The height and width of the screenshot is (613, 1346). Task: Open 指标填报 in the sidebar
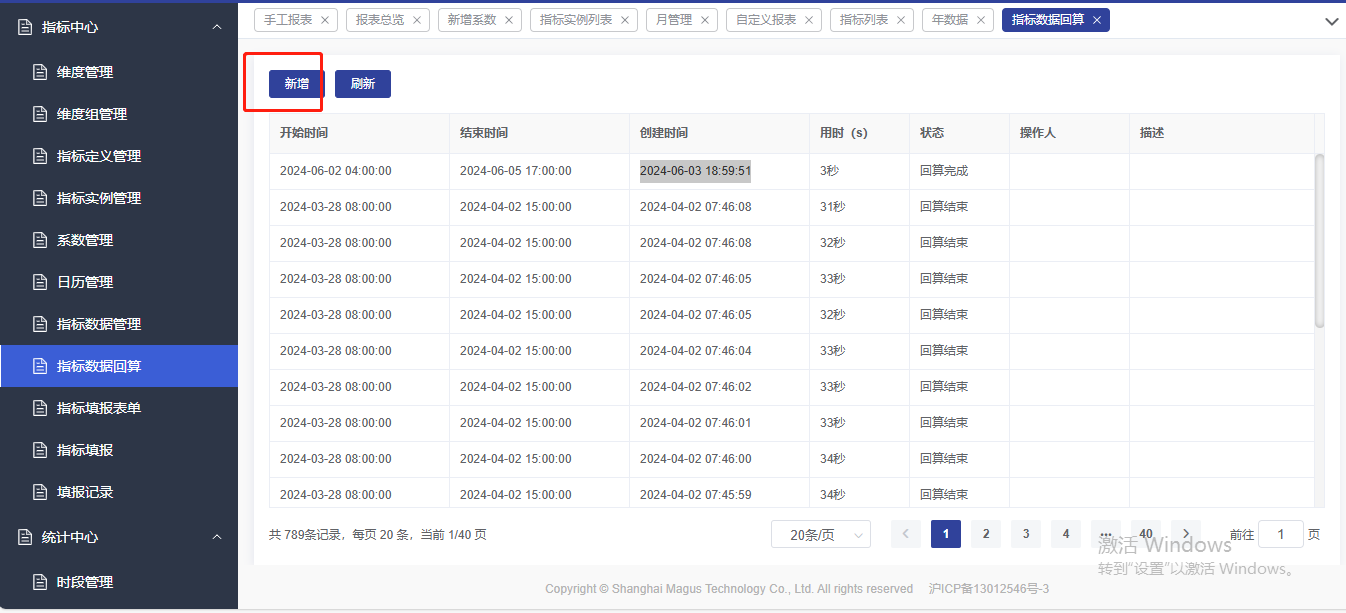(85, 450)
